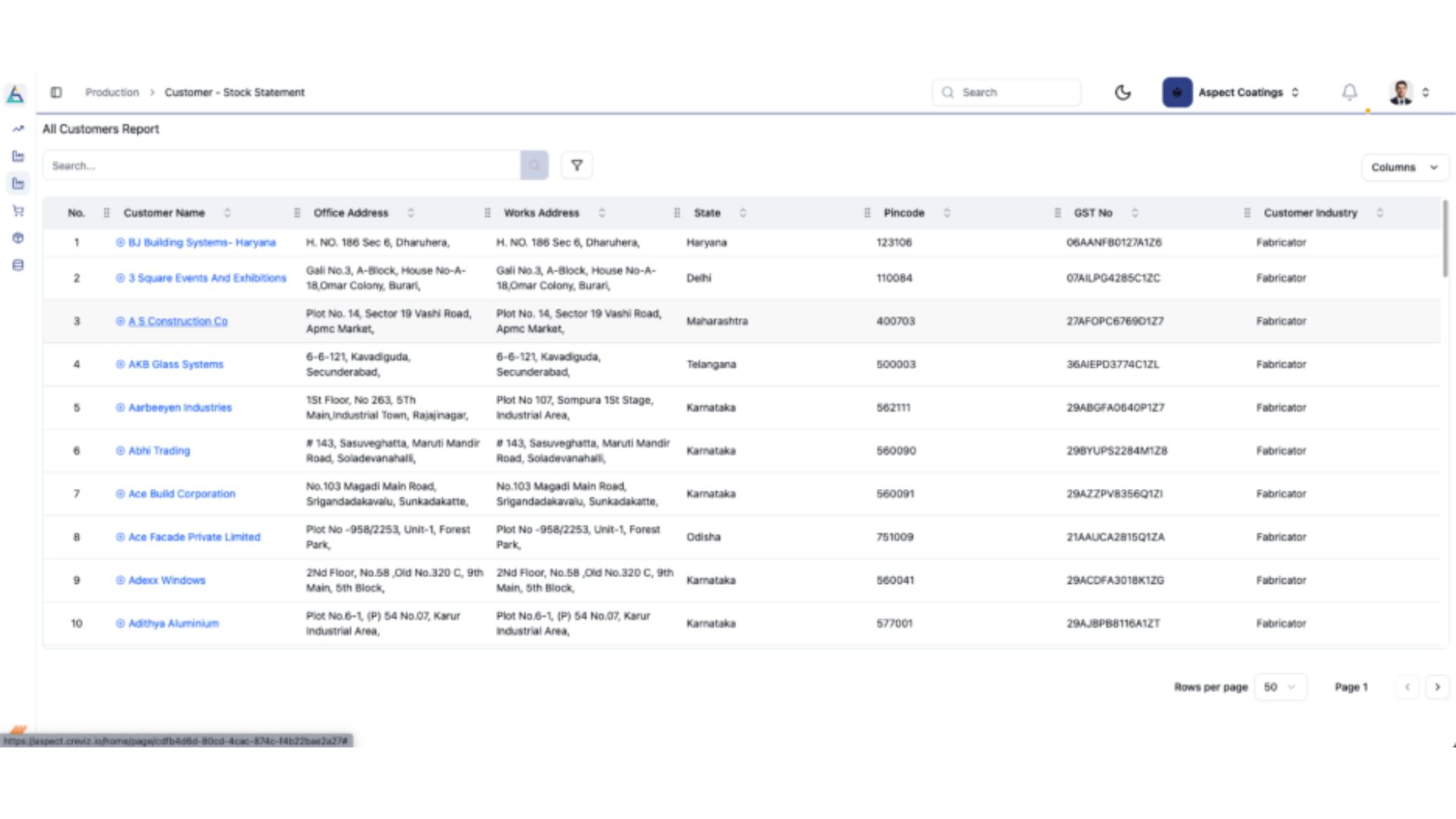1456x819 pixels.
Task: Click the notification bell icon
Action: (1350, 93)
